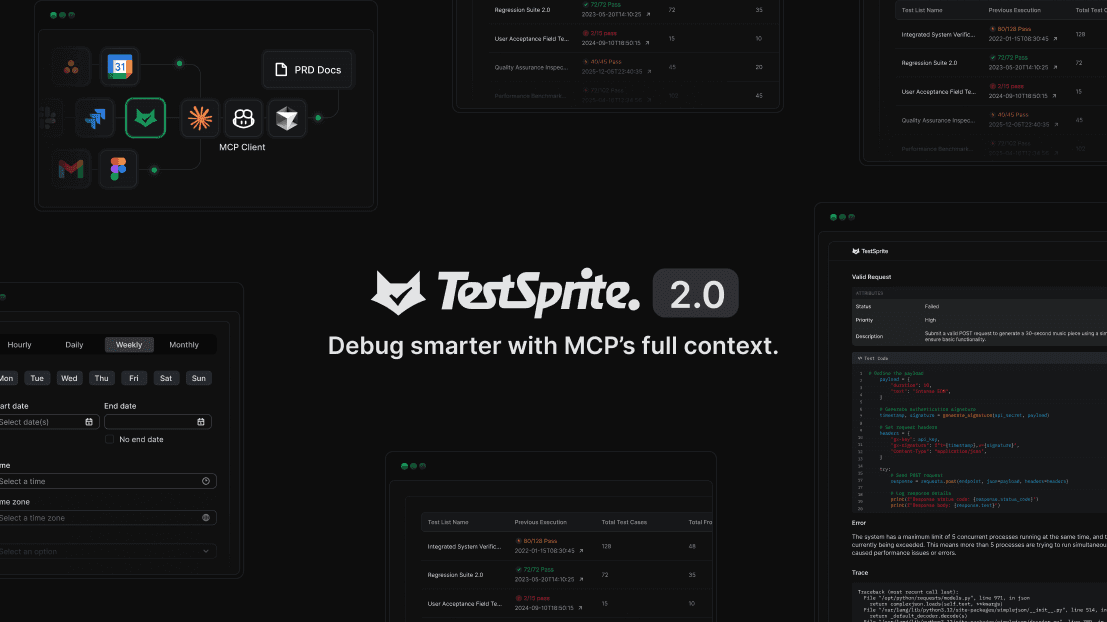The image size is (1107, 622).
Task: Click the Asana integration icon
Action: (x=70, y=67)
